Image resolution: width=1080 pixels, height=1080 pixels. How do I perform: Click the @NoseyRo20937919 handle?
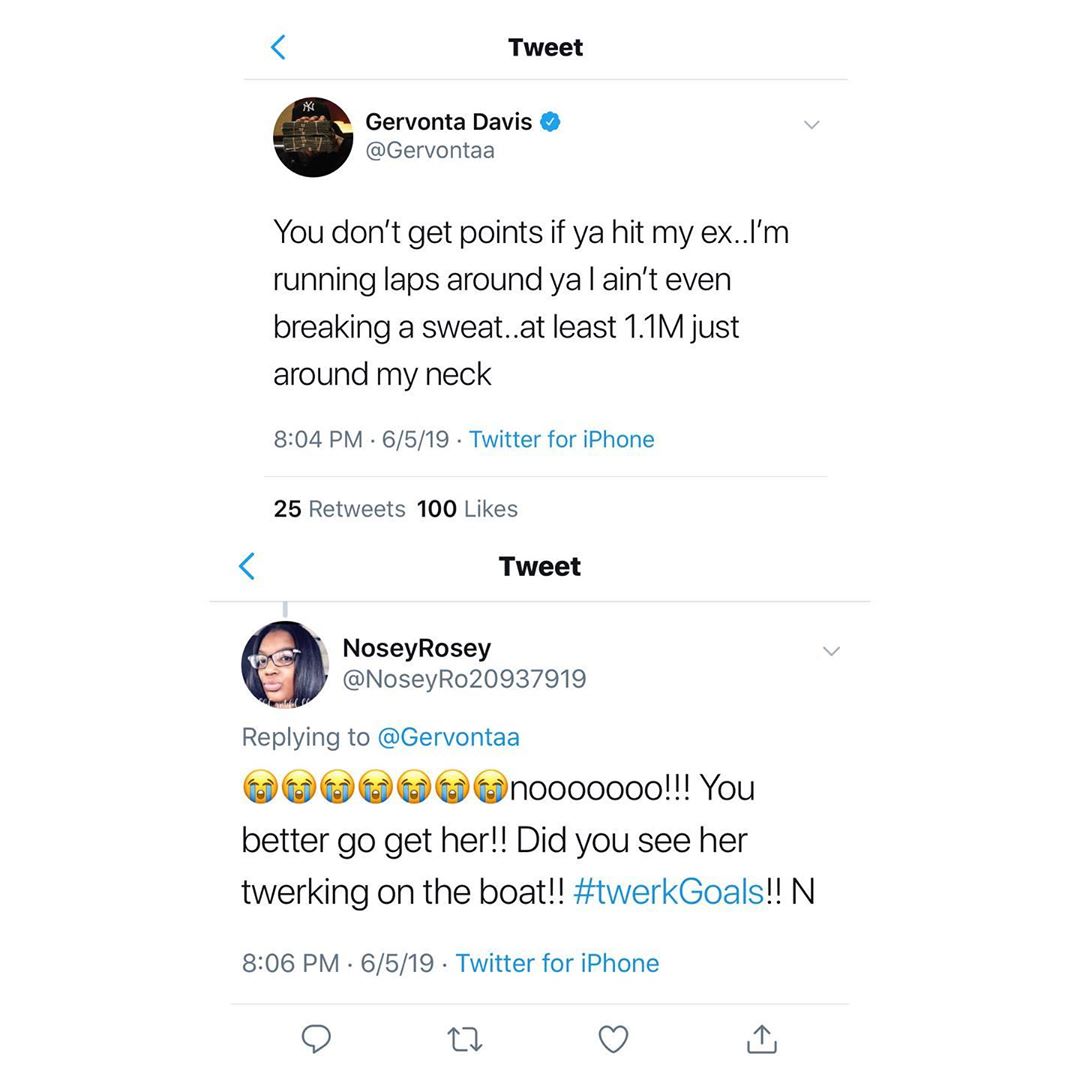pyautogui.click(x=464, y=679)
